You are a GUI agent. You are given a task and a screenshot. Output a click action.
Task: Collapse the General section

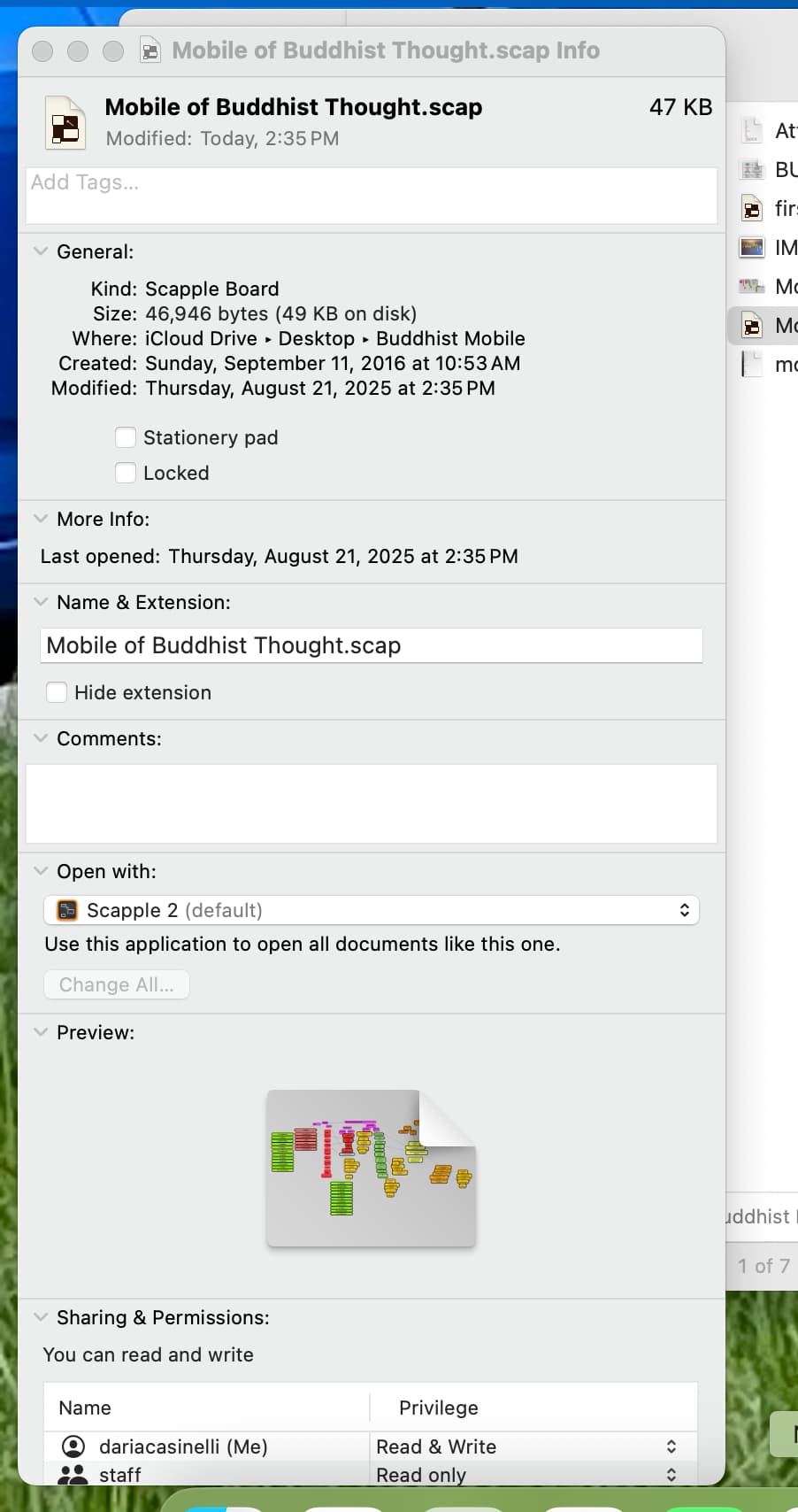[41, 251]
